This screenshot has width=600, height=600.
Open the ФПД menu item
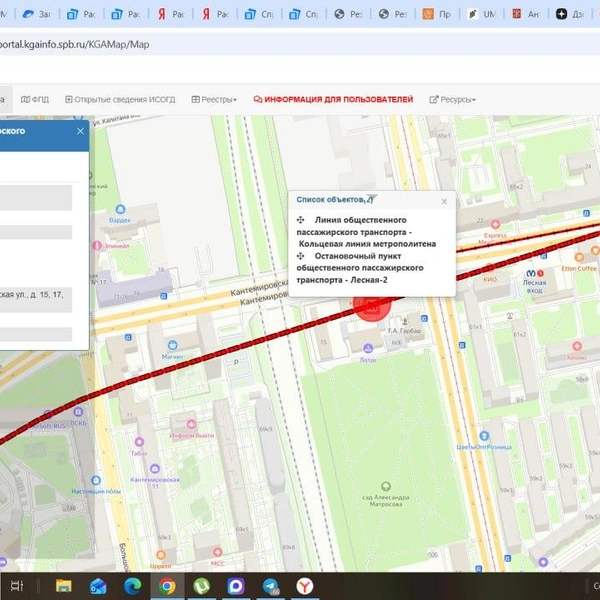click(35, 99)
